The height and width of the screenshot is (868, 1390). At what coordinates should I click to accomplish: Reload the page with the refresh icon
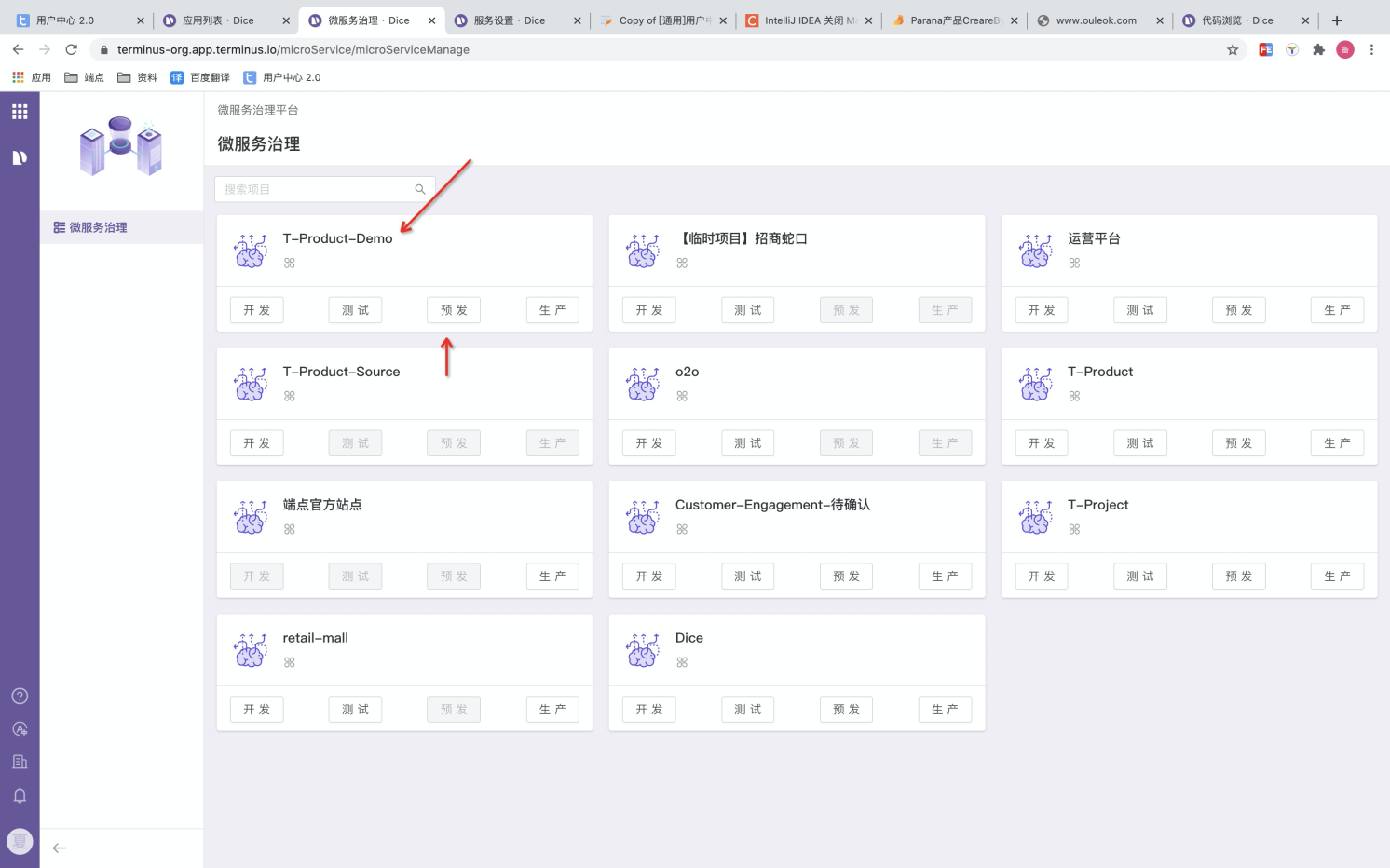(71, 49)
